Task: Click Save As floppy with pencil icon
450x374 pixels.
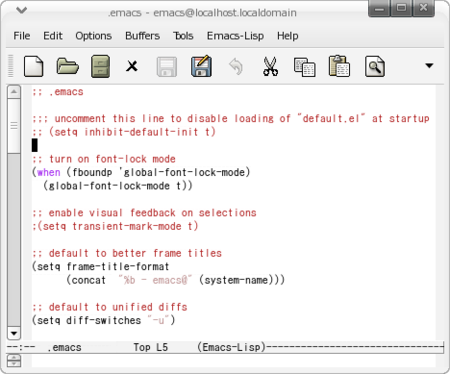Action: tap(201, 66)
